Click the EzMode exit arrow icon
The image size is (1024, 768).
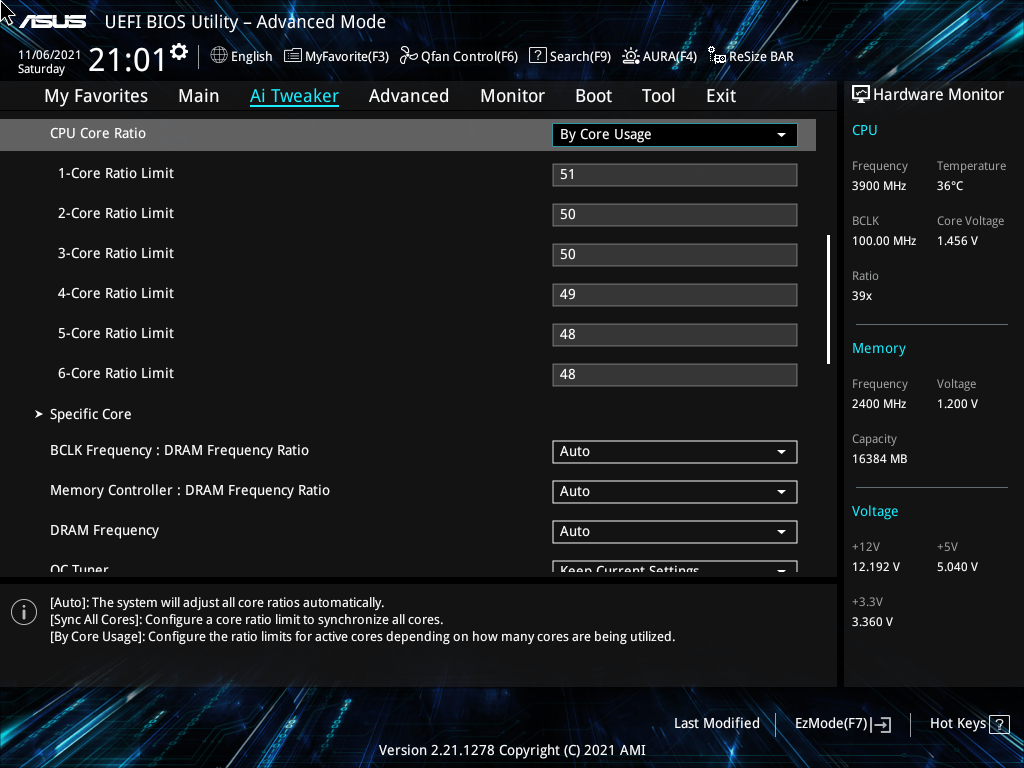(x=881, y=724)
